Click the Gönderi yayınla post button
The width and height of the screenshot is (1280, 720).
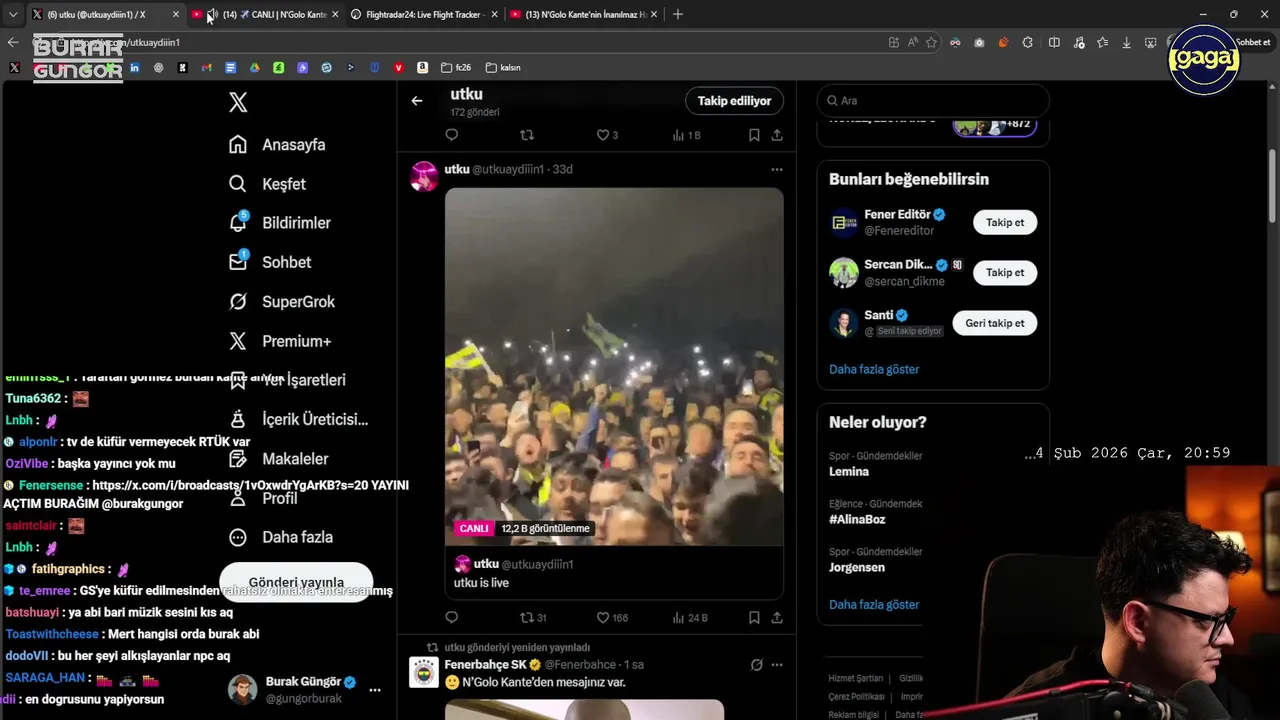click(x=296, y=582)
